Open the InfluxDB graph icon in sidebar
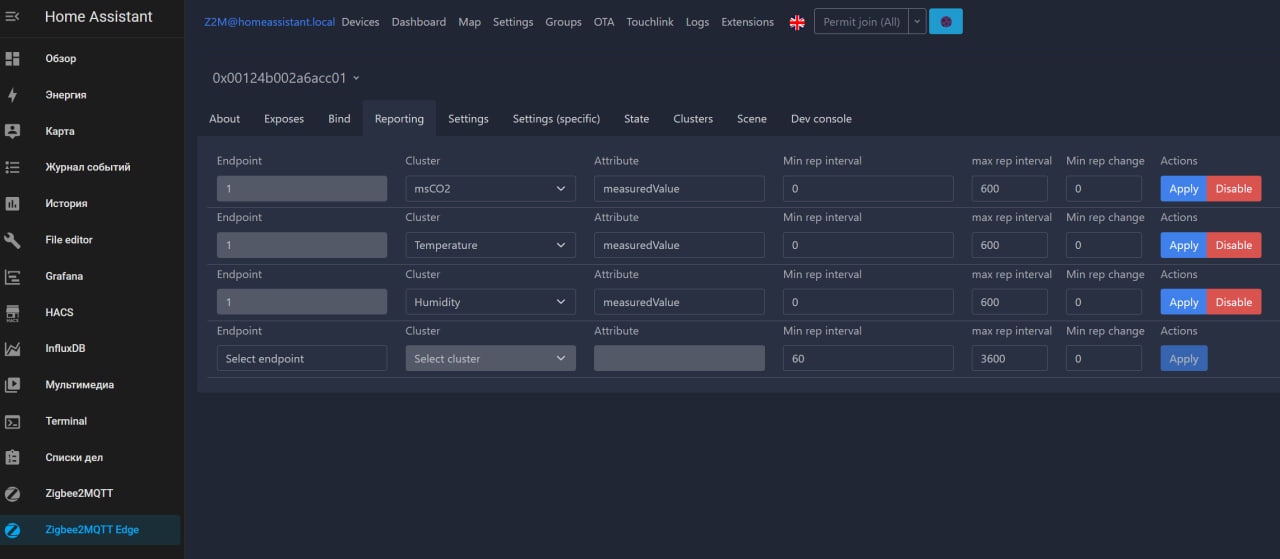 coord(13,349)
